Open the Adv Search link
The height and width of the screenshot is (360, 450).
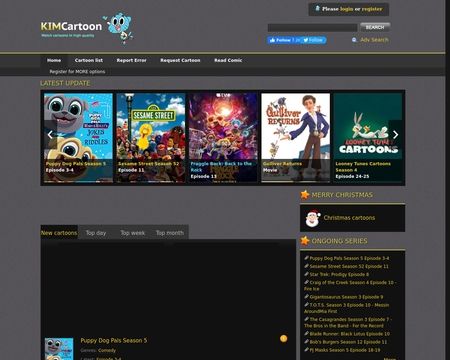click(x=374, y=40)
